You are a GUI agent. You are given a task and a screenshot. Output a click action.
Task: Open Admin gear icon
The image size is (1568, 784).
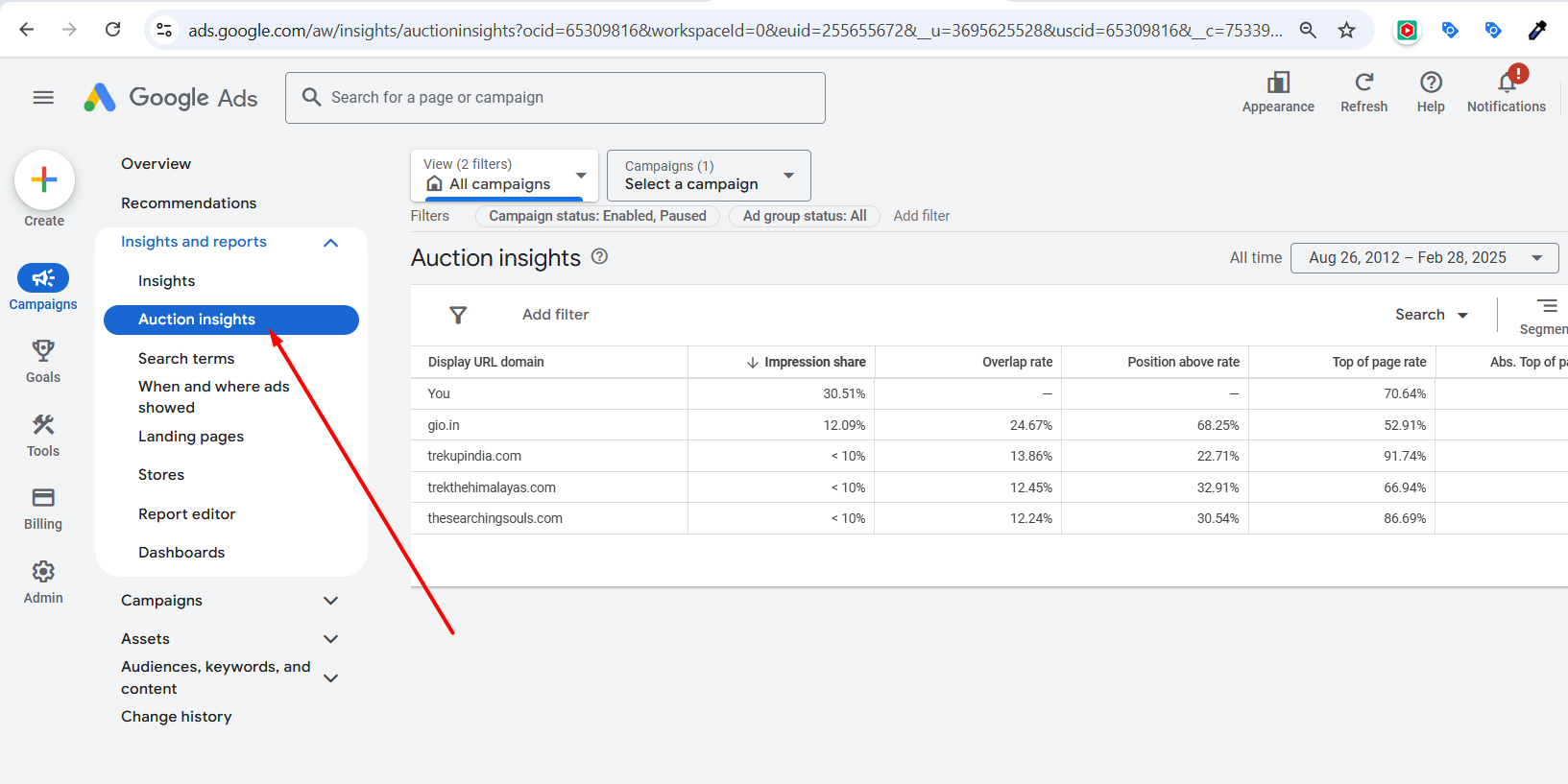click(43, 571)
